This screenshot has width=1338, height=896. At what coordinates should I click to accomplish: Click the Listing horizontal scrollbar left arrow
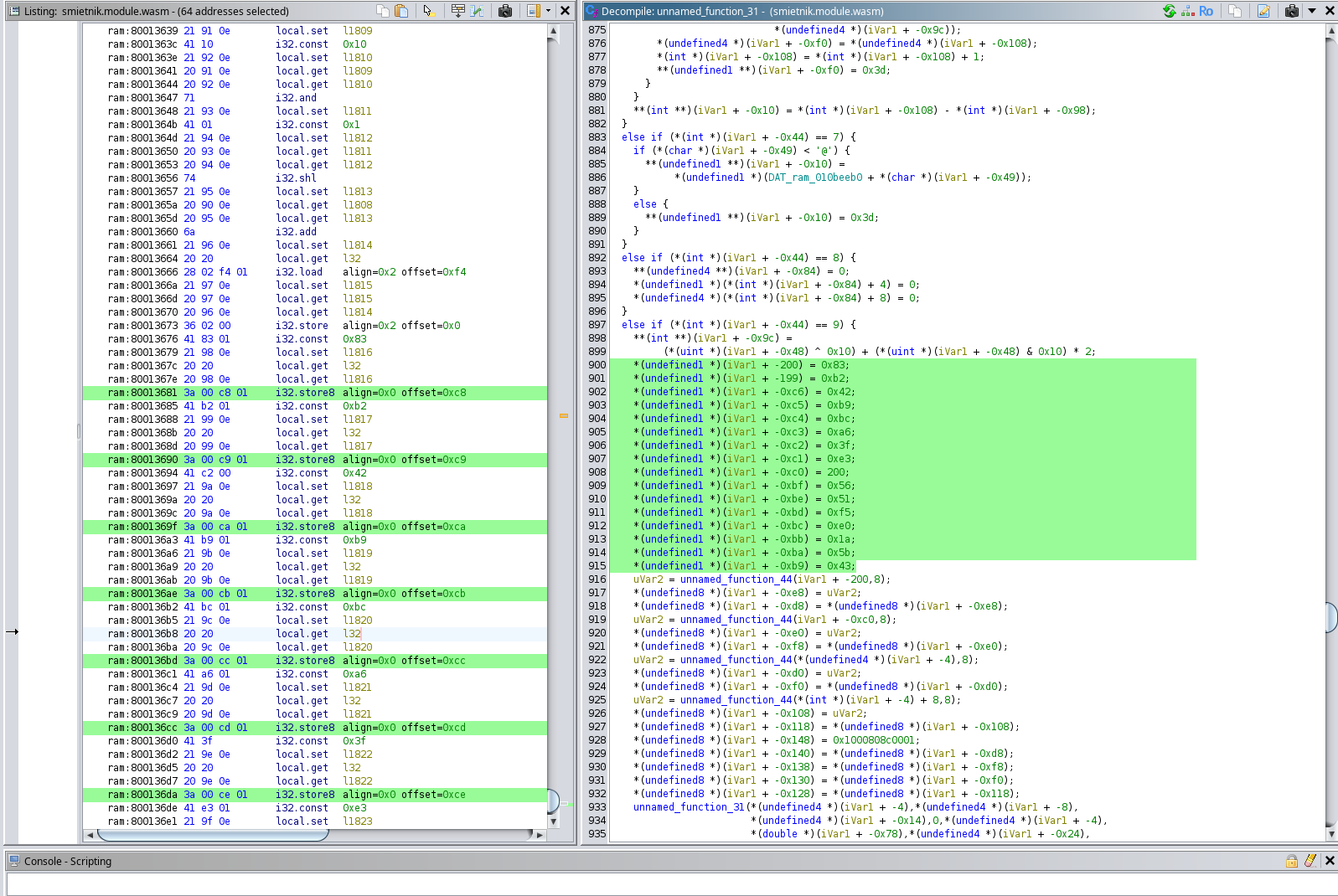click(90, 835)
